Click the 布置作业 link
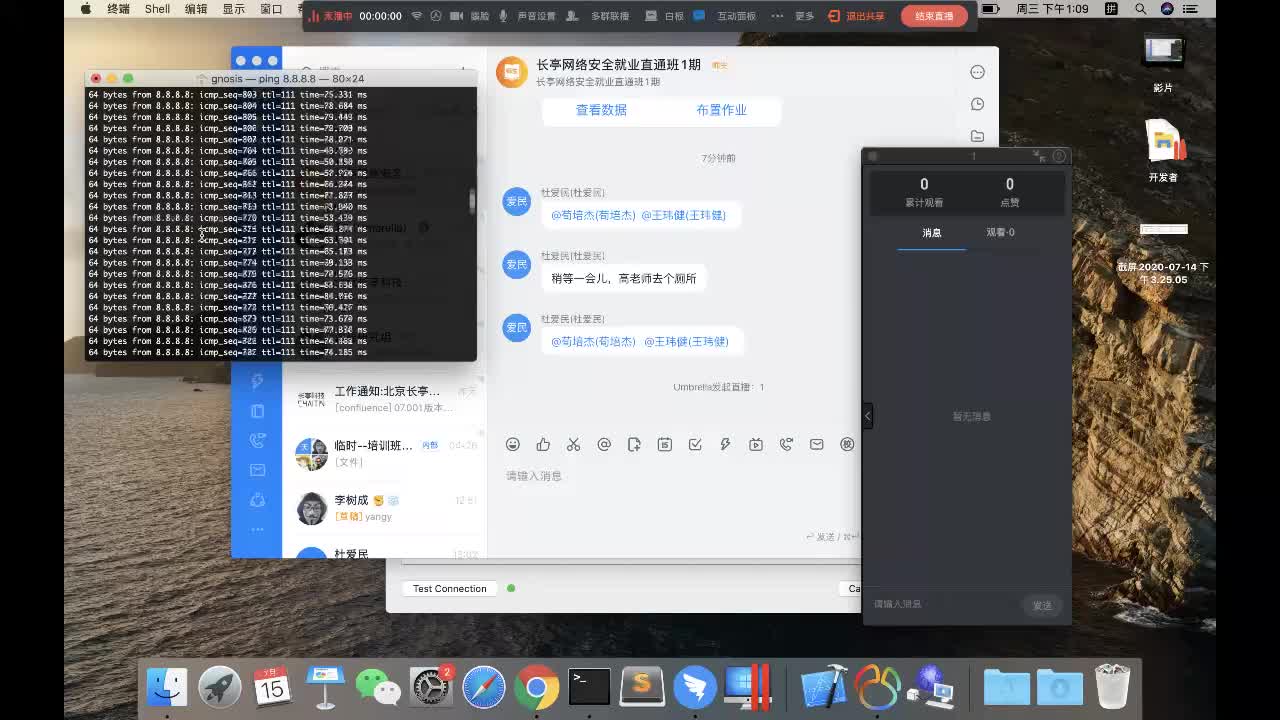Image resolution: width=1280 pixels, height=720 pixels. (722, 110)
